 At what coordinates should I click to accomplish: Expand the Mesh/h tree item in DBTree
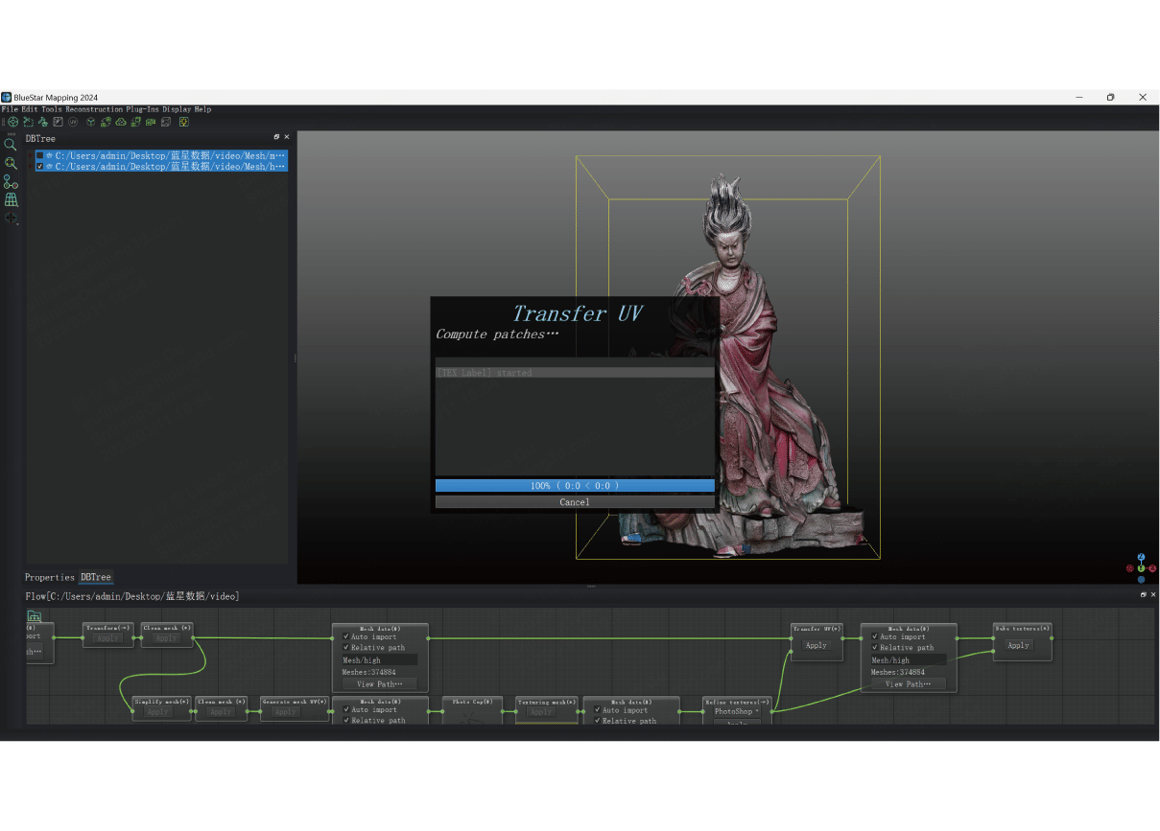31,166
